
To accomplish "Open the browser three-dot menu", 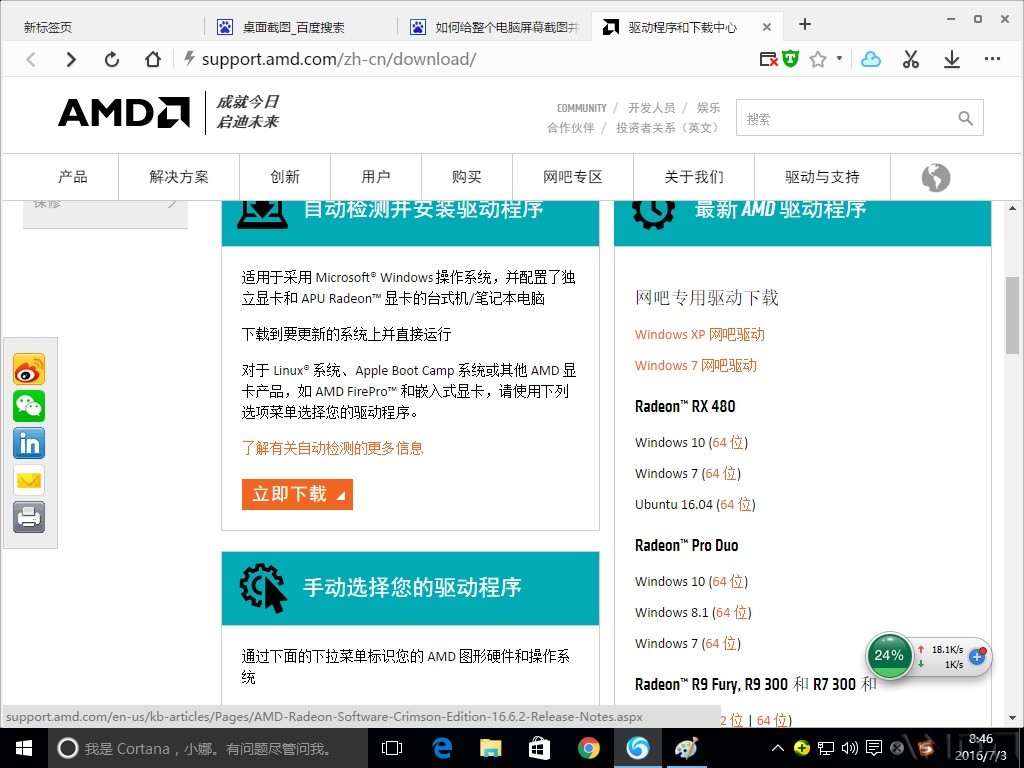I will pos(992,59).
